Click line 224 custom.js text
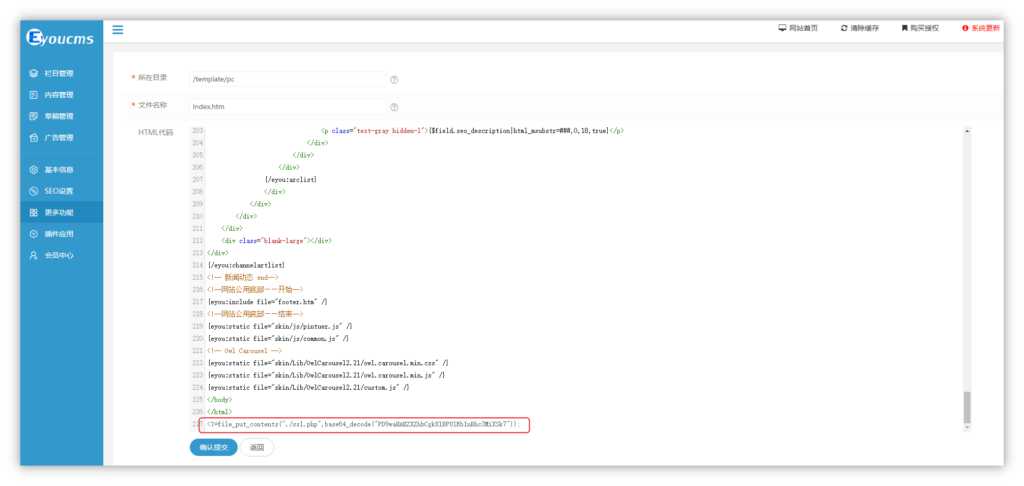The image size is (1024, 486). point(308,387)
